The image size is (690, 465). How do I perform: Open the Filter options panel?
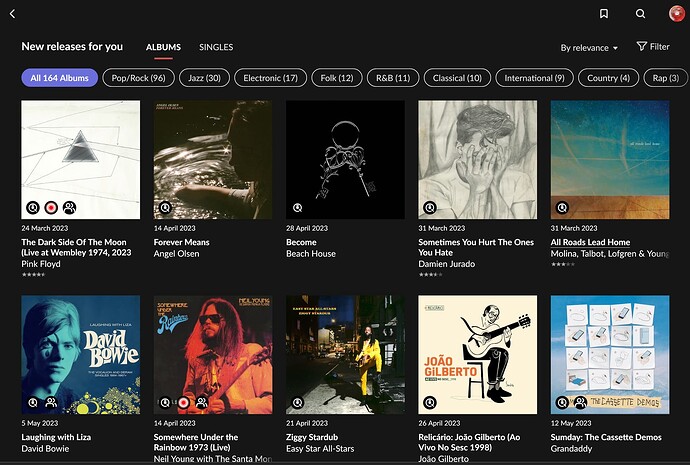[653, 47]
